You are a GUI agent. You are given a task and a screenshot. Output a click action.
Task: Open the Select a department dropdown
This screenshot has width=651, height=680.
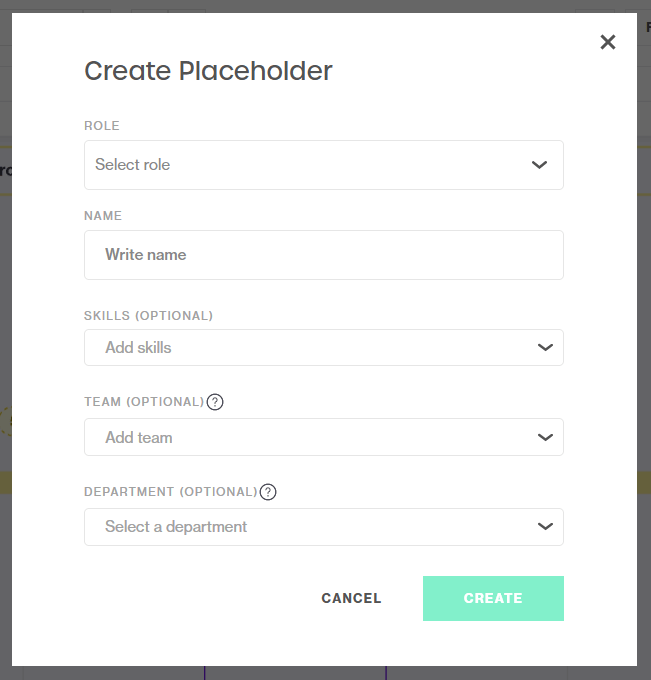[300, 527]
